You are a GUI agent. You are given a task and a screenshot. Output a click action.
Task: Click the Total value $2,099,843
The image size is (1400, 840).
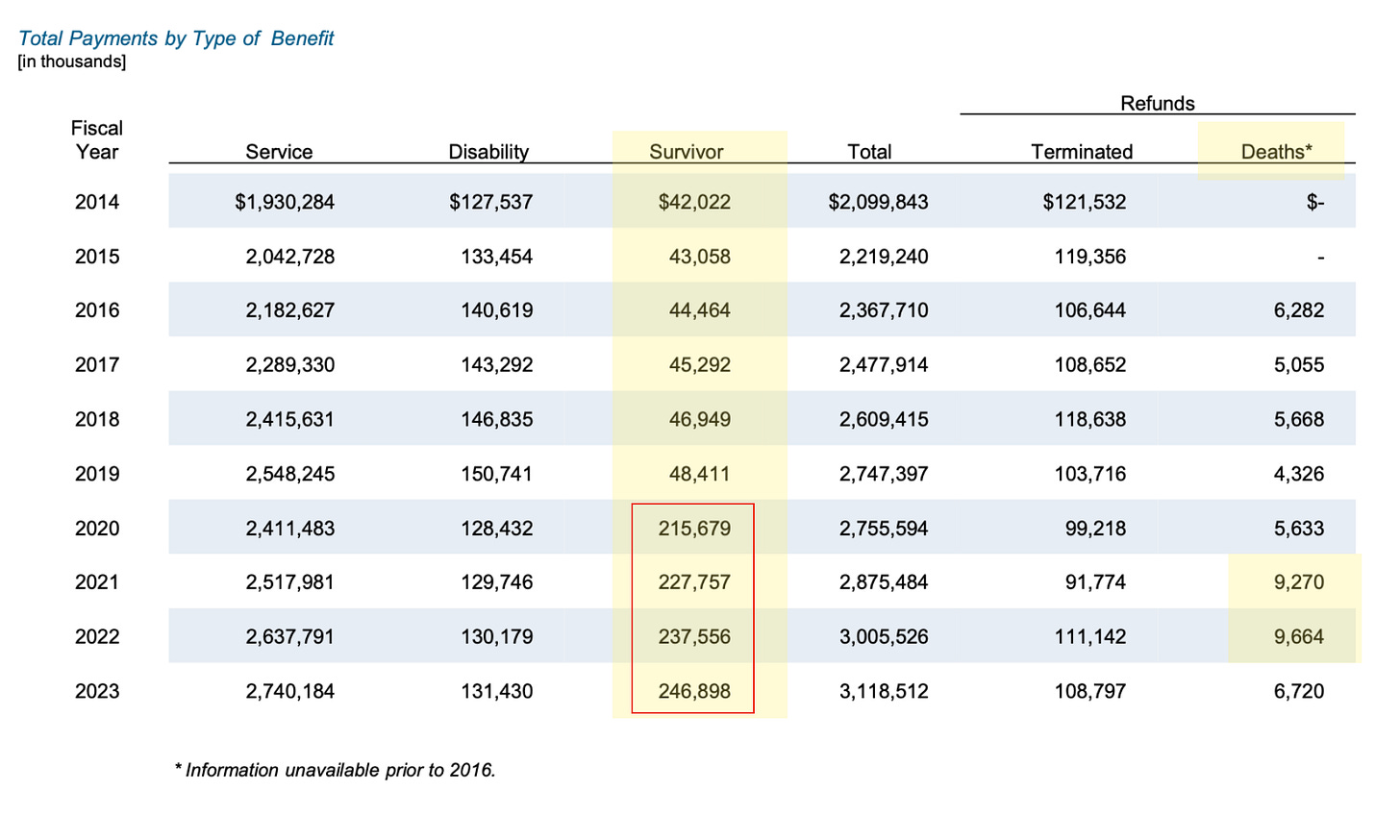click(x=879, y=202)
